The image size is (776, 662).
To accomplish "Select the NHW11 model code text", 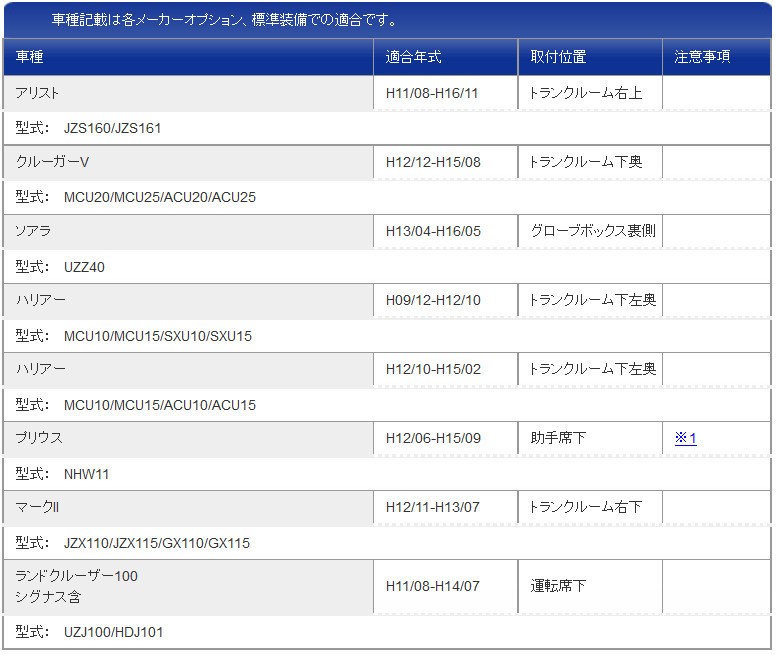I will [x=86, y=474].
